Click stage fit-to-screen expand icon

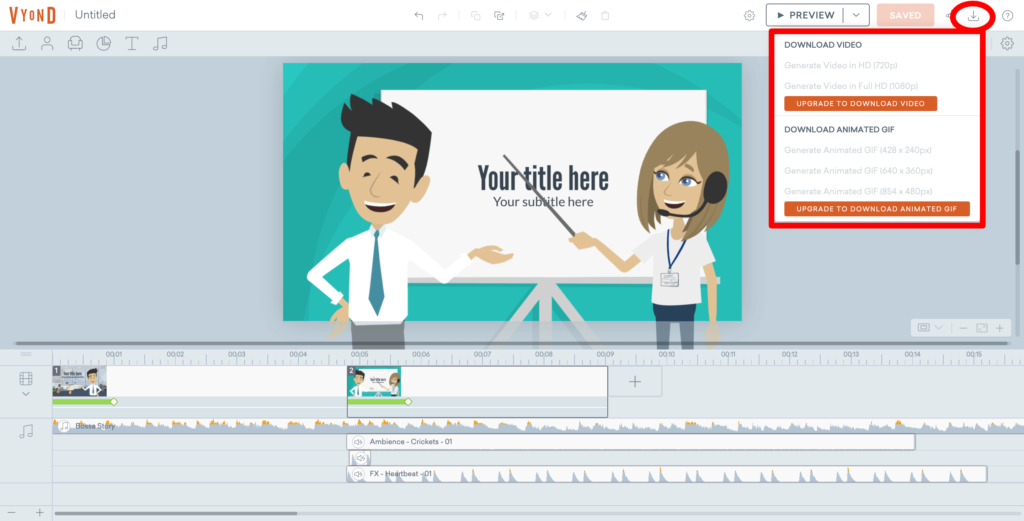[982, 328]
